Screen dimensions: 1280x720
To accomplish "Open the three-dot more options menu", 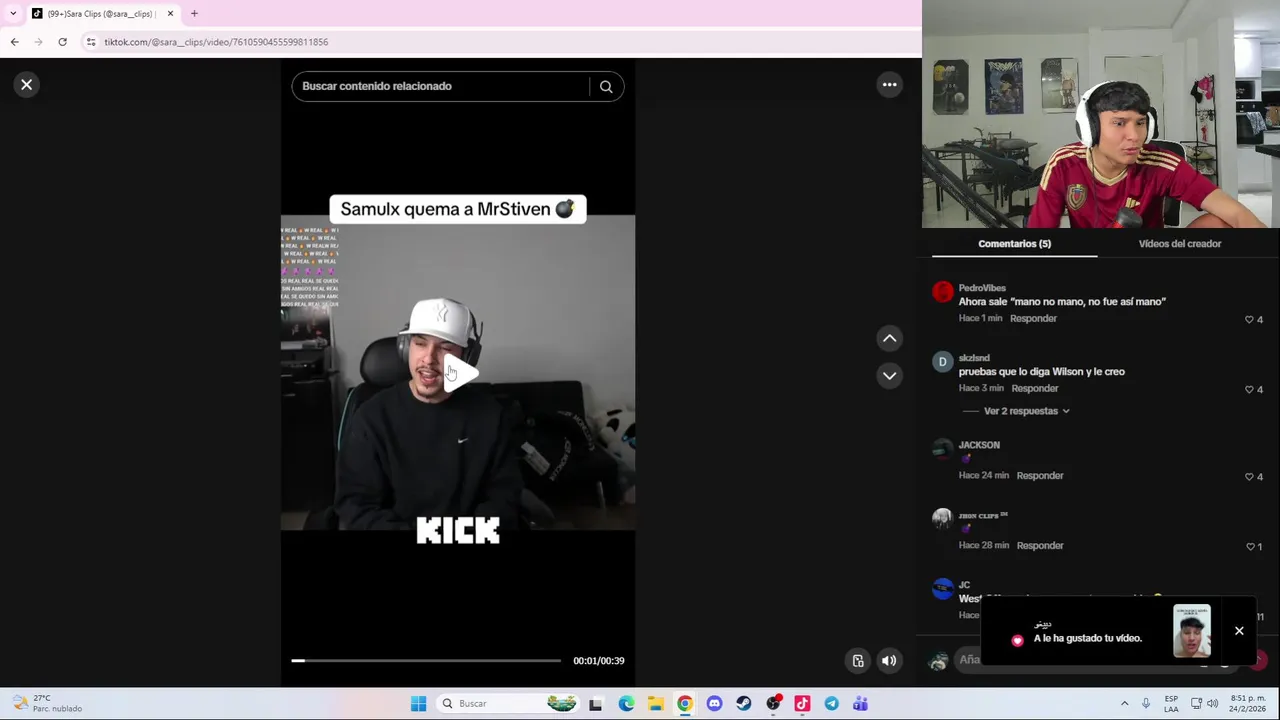I will (x=889, y=85).
